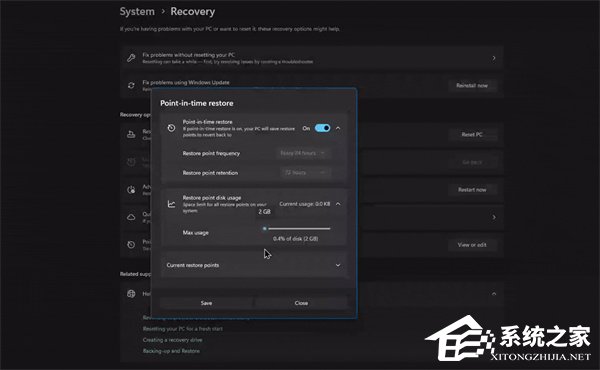Image resolution: width=600 pixels, height=370 pixels.
Task: Expand the Current restore points section
Action: (x=338, y=265)
